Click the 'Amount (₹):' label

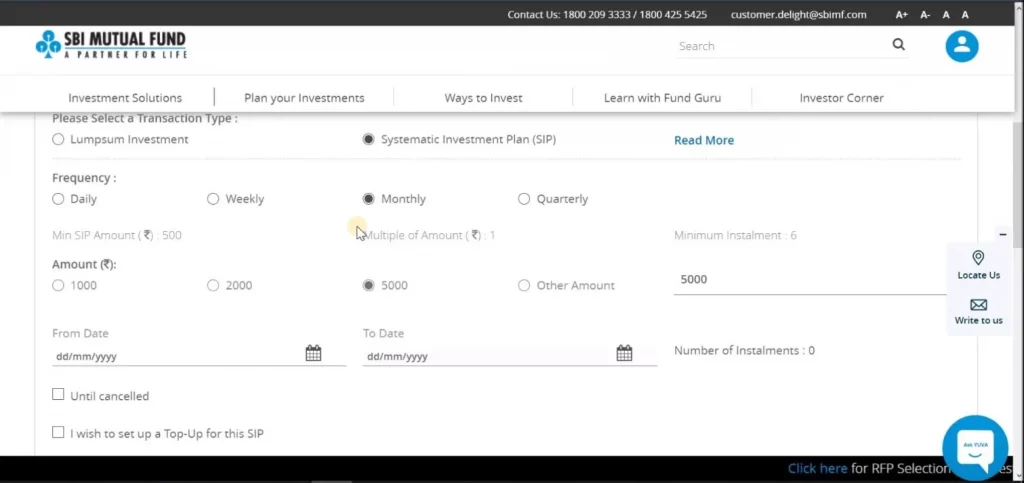(84, 264)
